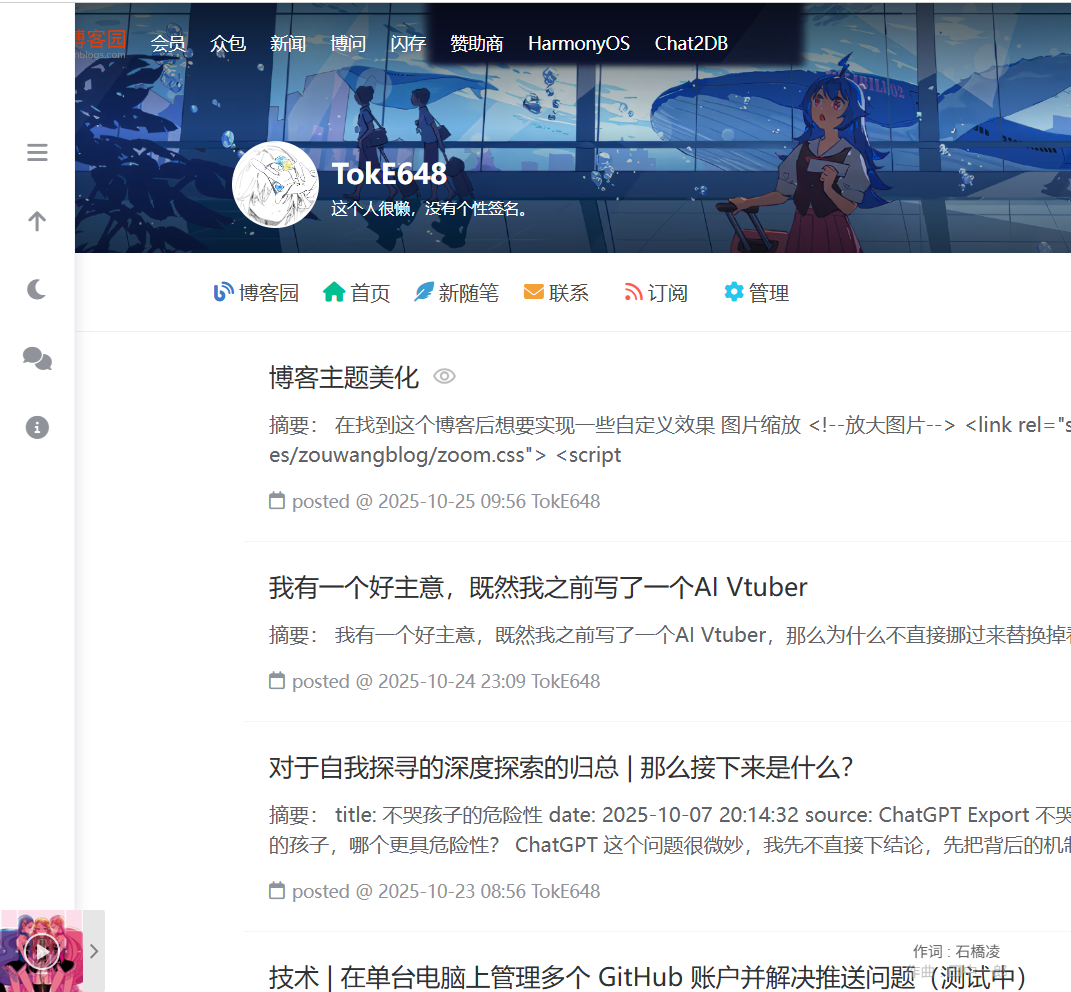The image size is (1071, 992).
Task: Open 众包 in the top navigation
Action: (228, 44)
